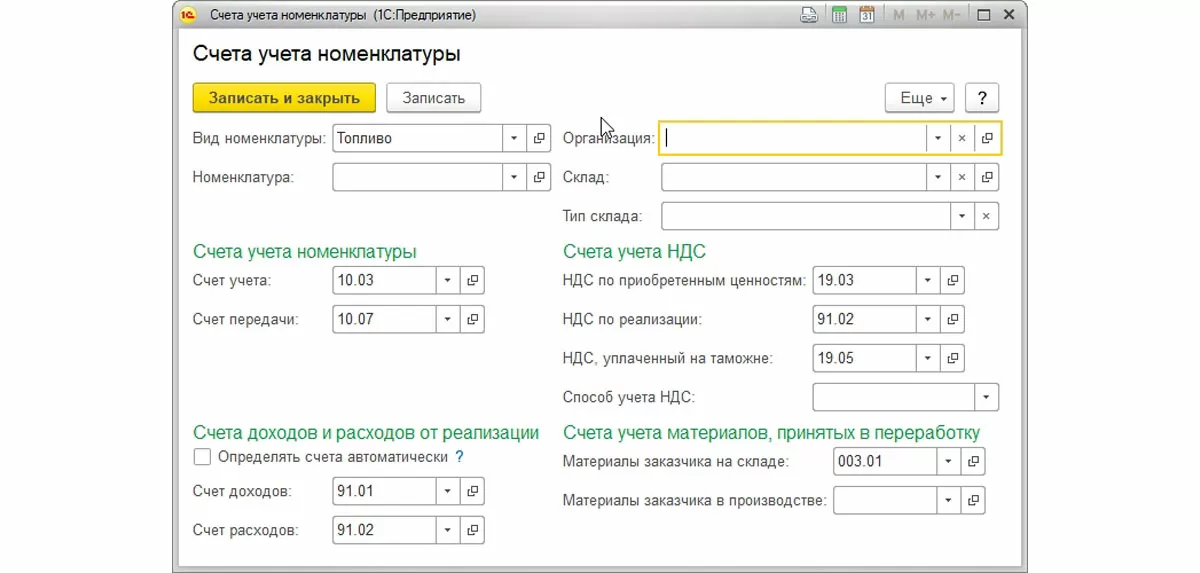
Task: Clear the Склад field
Action: click(962, 177)
